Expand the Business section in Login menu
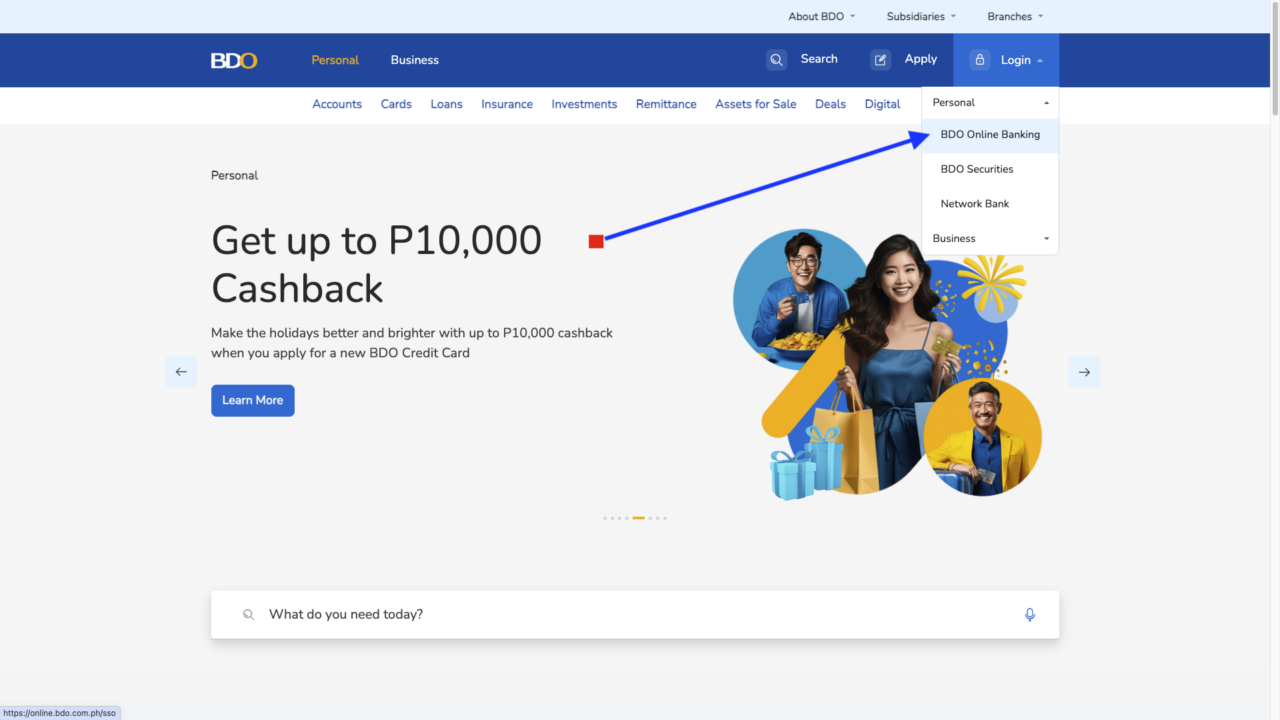The image size is (1280, 720). click(990, 238)
